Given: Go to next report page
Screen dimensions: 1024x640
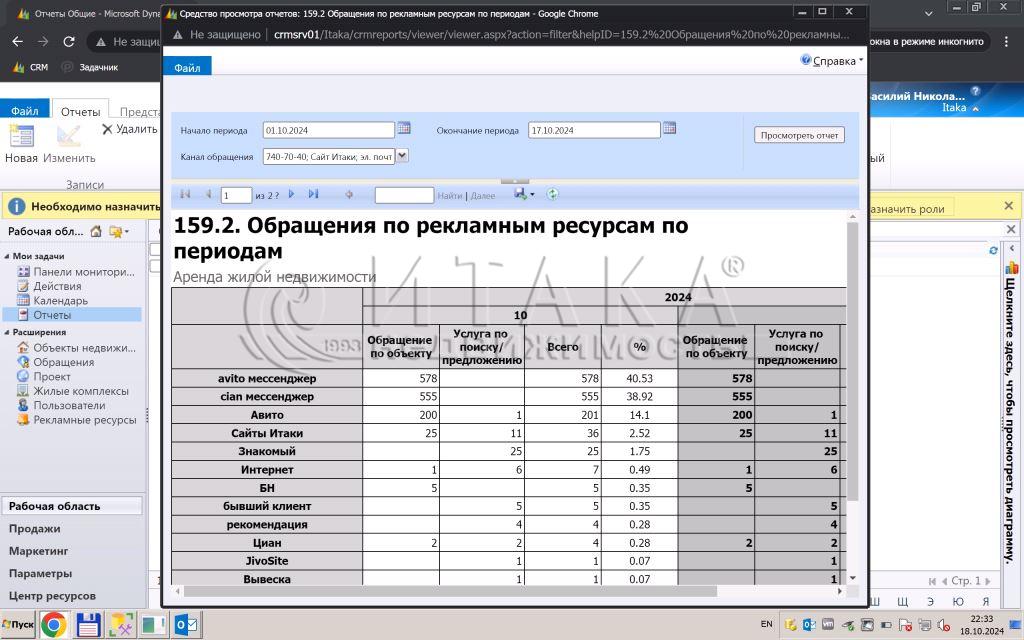Looking at the screenshot, I should [x=292, y=194].
